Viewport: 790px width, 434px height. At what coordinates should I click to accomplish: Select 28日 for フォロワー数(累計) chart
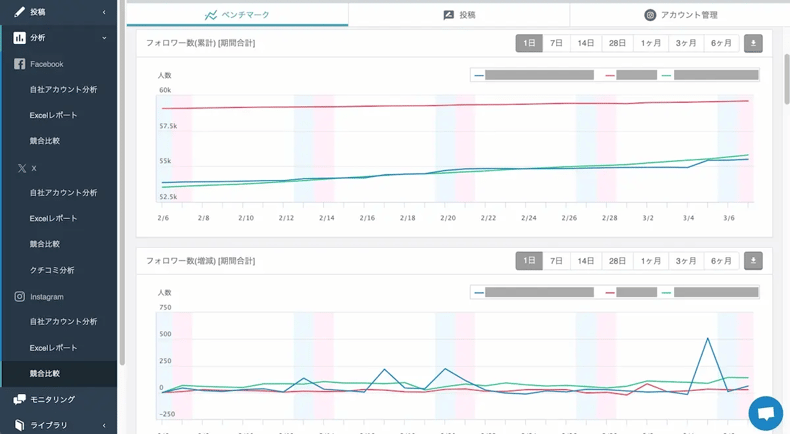tap(617, 43)
